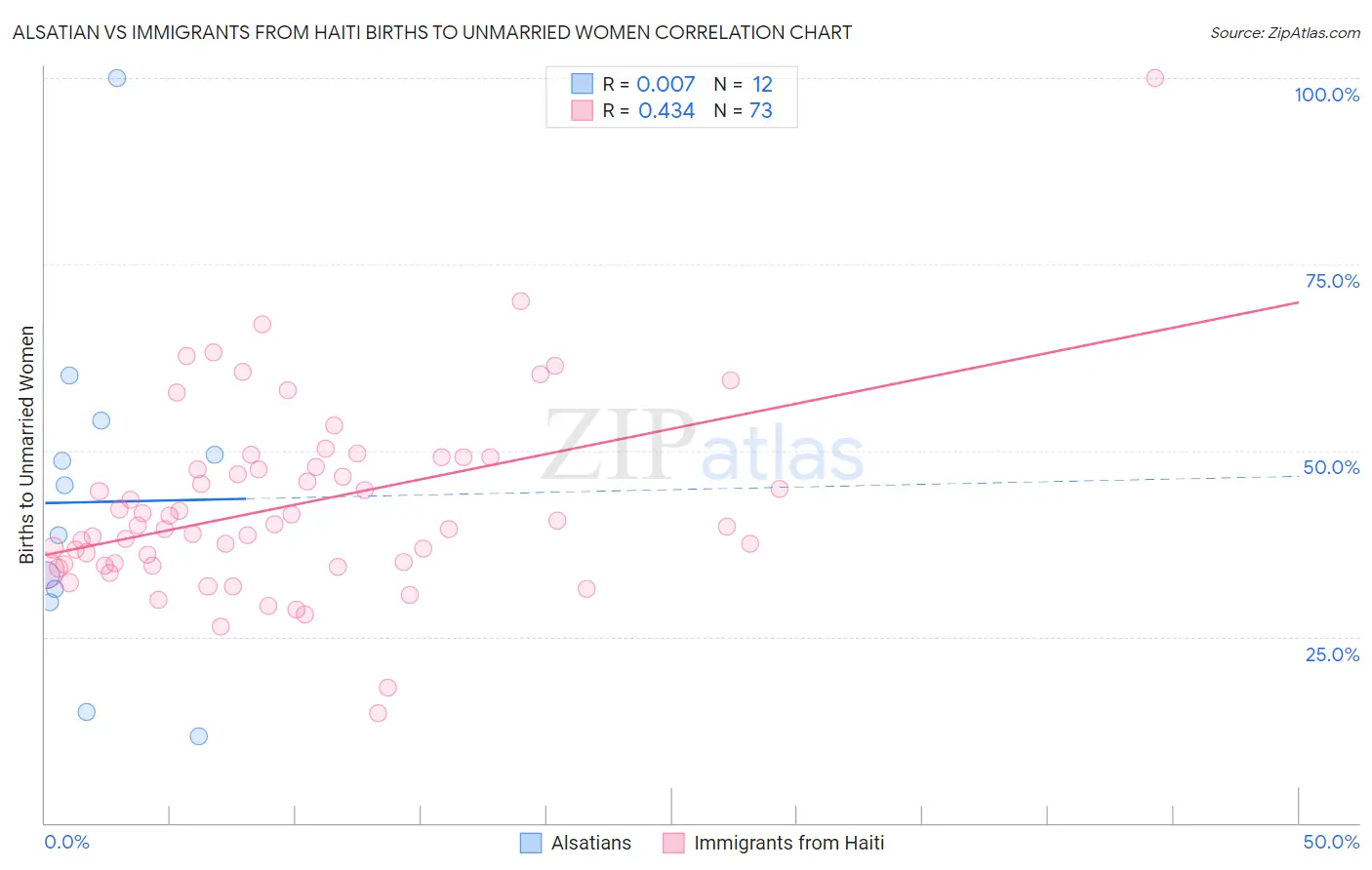Click the ZIPatlas watermark in chart center

click(703, 447)
